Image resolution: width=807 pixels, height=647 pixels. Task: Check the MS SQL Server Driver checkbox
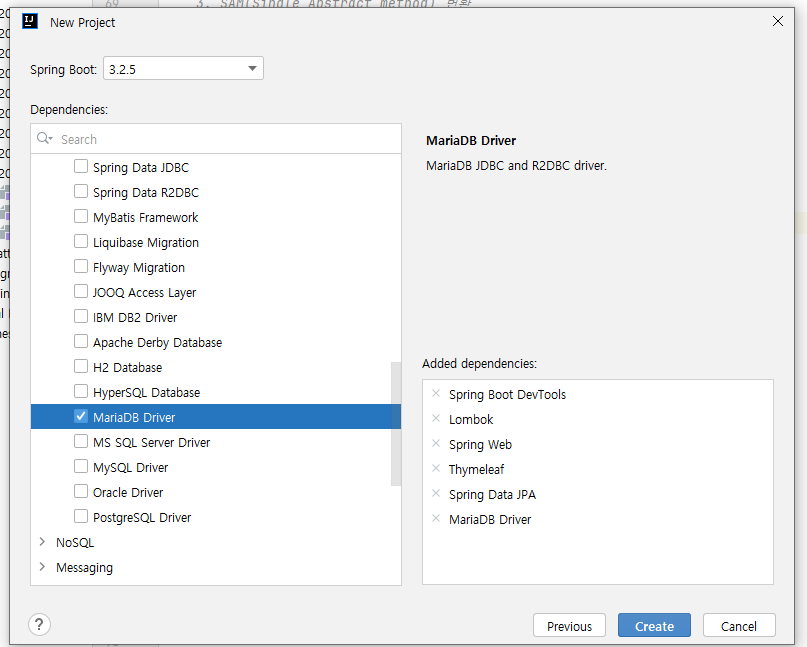(81, 442)
